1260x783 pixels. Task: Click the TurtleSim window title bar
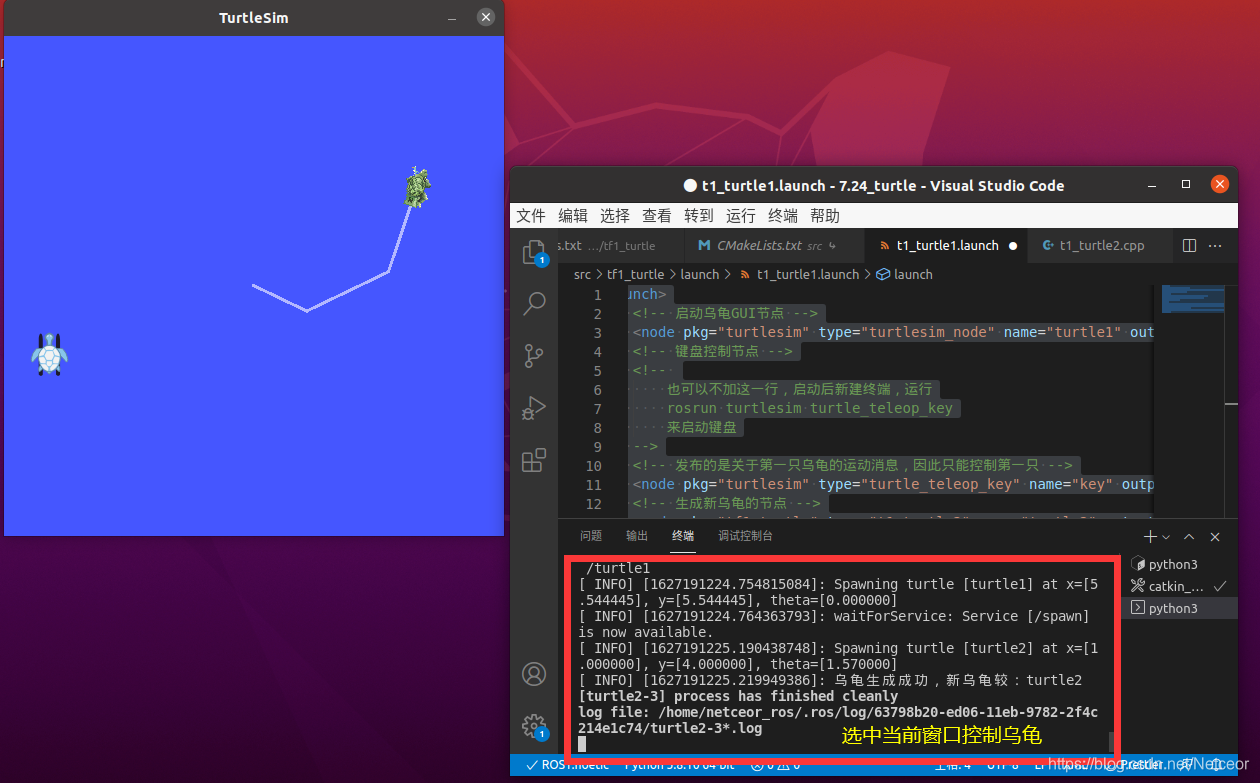pyautogui.click(x=253, y=18)
